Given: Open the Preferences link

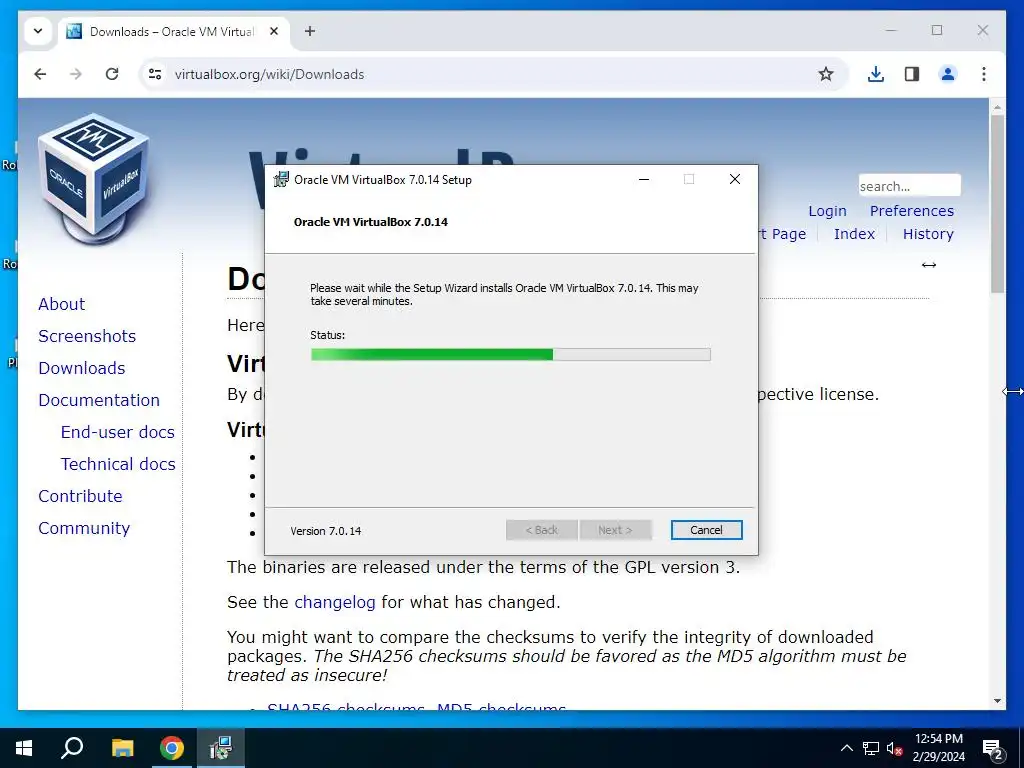Looking at the screenshot, I should [912, 211].
